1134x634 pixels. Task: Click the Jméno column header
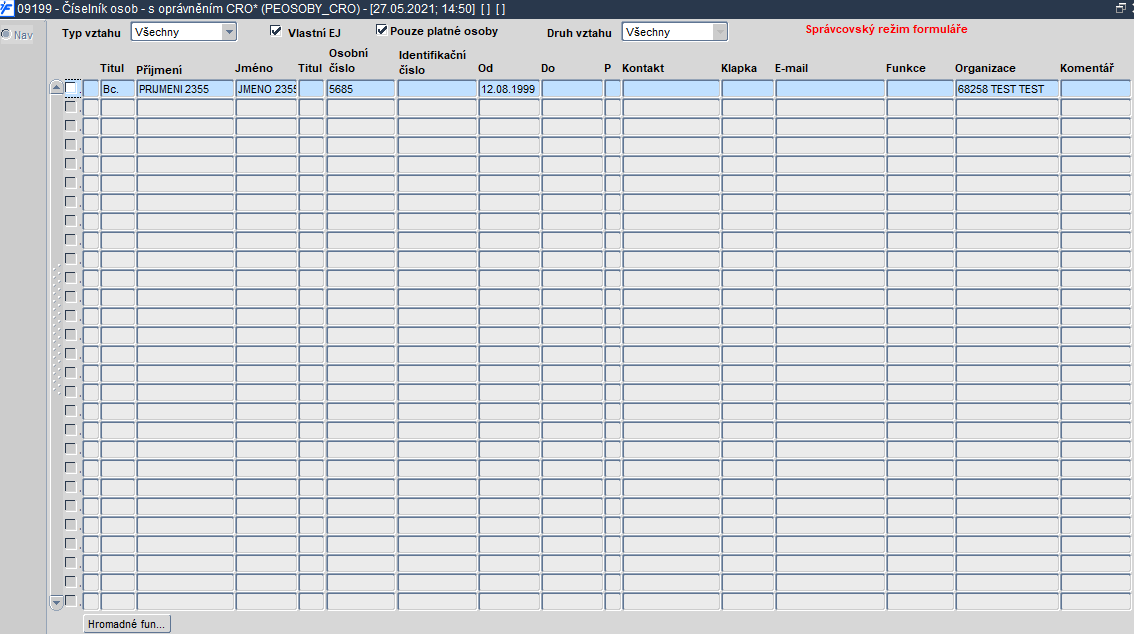pos(254,68)
